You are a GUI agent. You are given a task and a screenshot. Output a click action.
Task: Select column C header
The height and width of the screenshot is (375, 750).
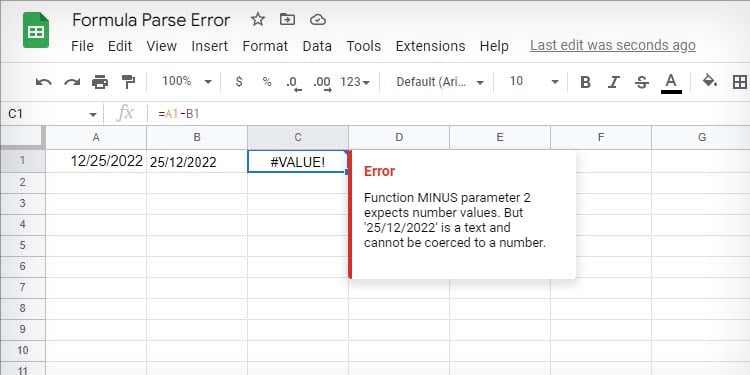[x=298, y=137]
